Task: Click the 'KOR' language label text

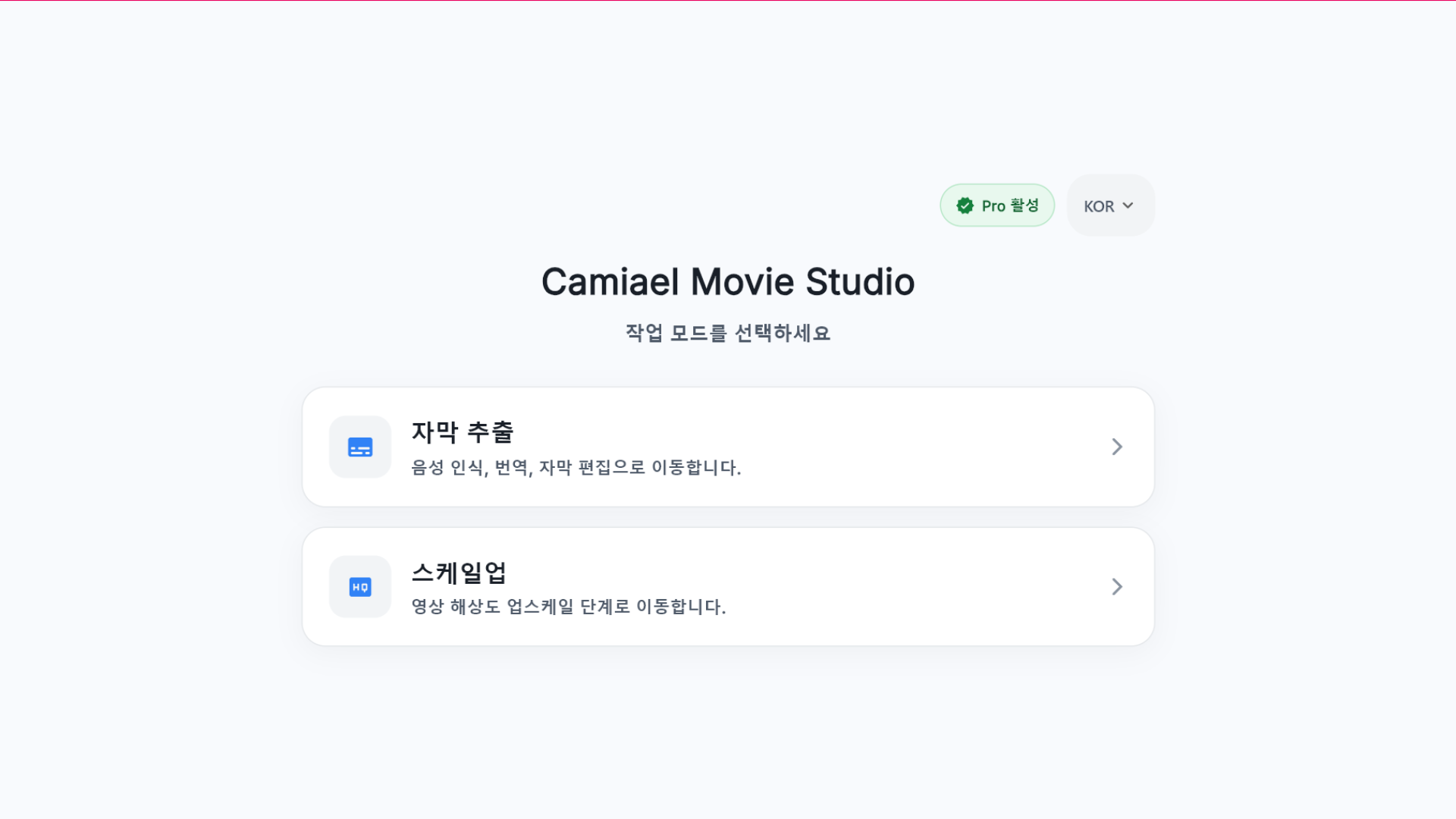Action: point(1098,206)
